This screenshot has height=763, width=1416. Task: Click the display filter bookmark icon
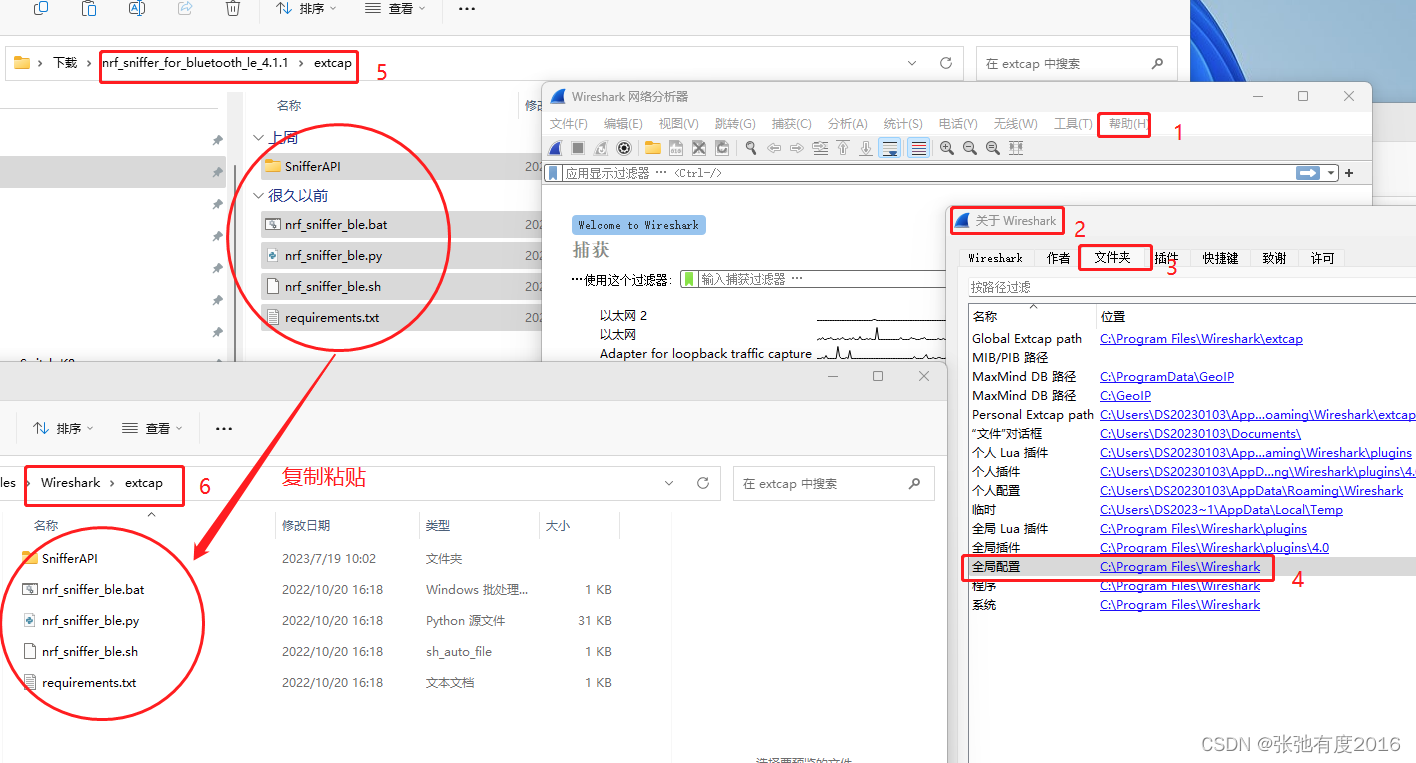point(553,173)
